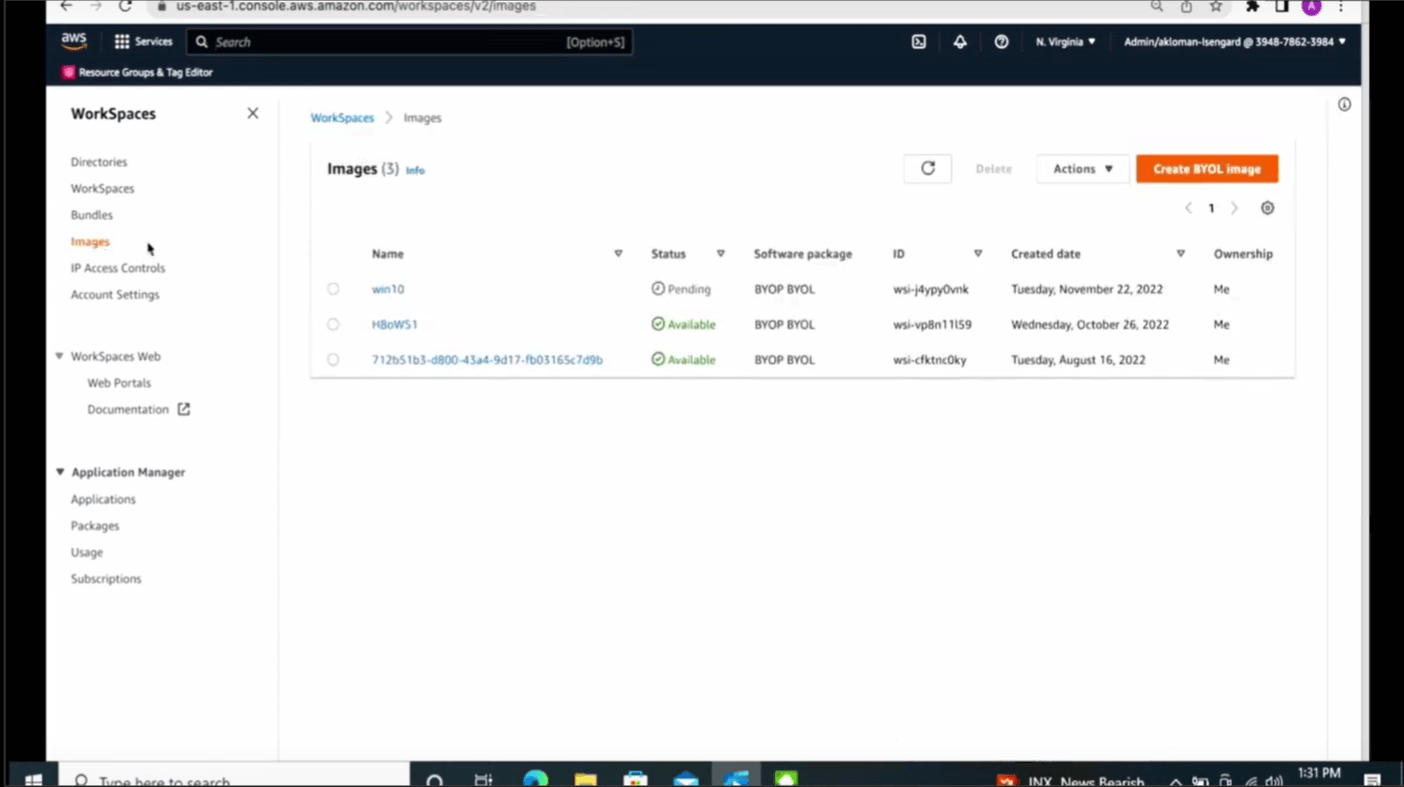Screen dimensions: 1404x787
Task: Refresh the Images list
Action: [927, 168]
